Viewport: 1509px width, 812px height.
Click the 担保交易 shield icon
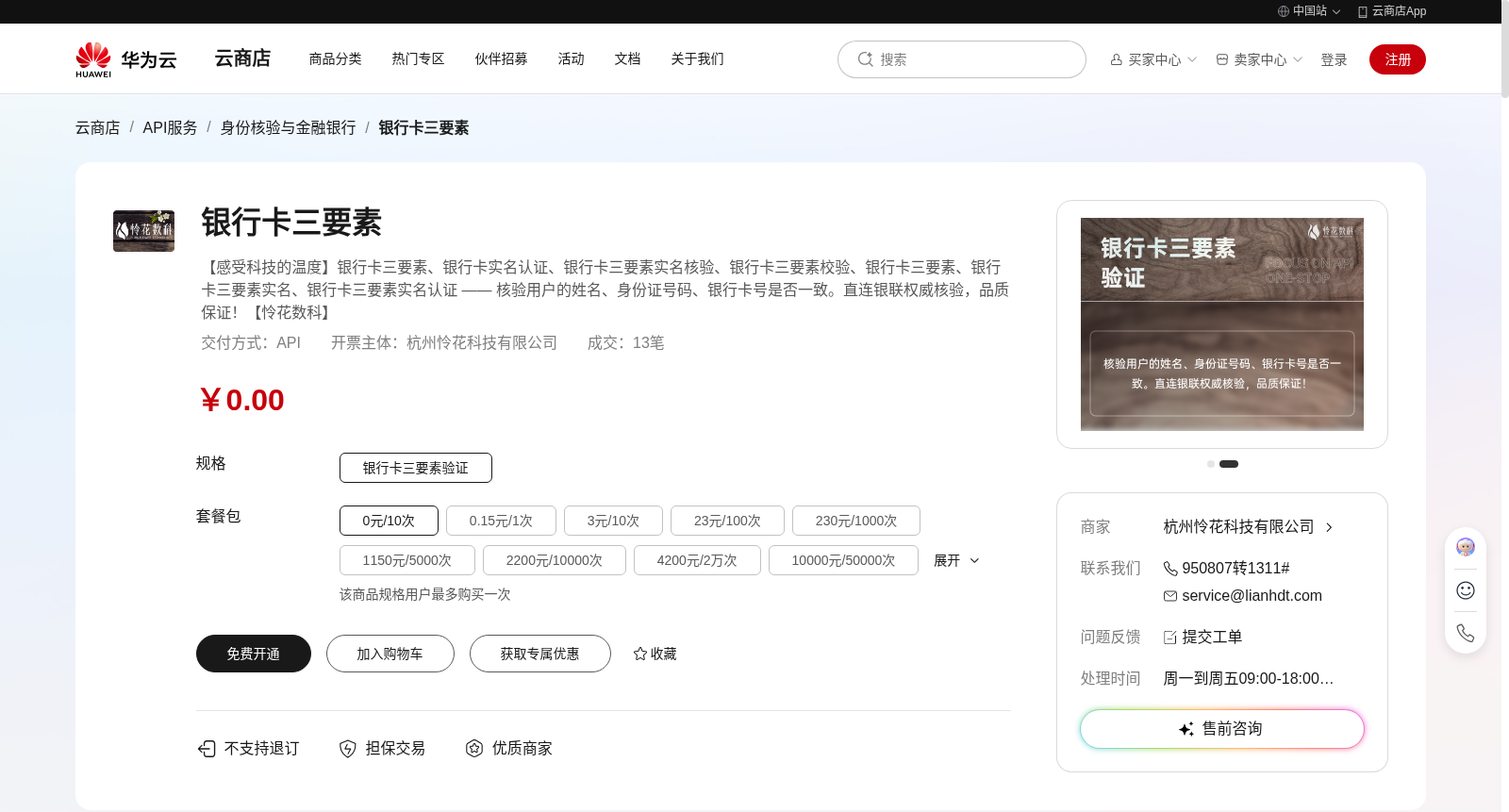point(348,749)
